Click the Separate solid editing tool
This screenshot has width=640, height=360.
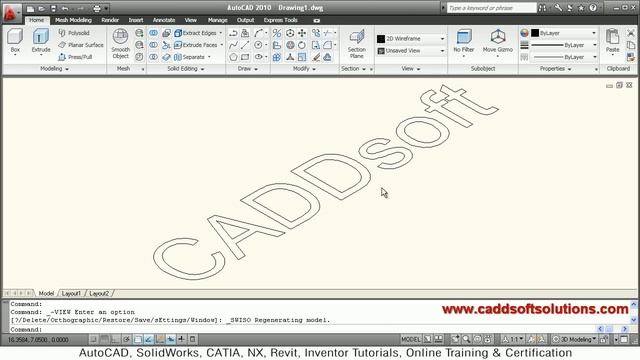coord(192,57)
